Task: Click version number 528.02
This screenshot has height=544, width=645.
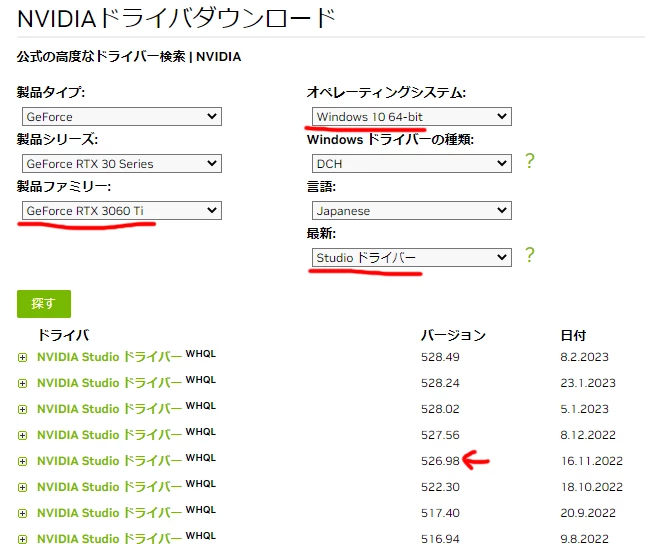Action: [440, 409]
